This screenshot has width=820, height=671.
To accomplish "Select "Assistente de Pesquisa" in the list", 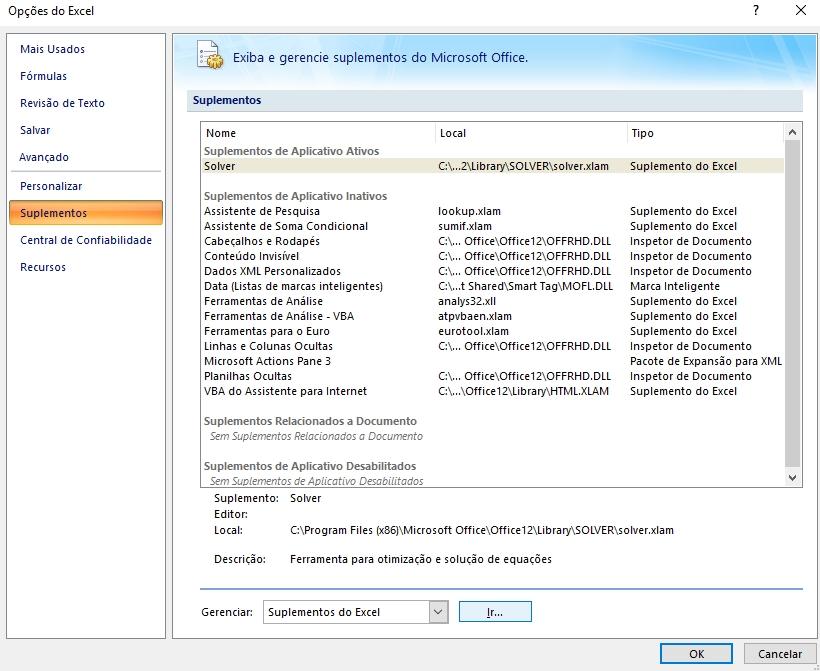I will (x=300, y=211).
